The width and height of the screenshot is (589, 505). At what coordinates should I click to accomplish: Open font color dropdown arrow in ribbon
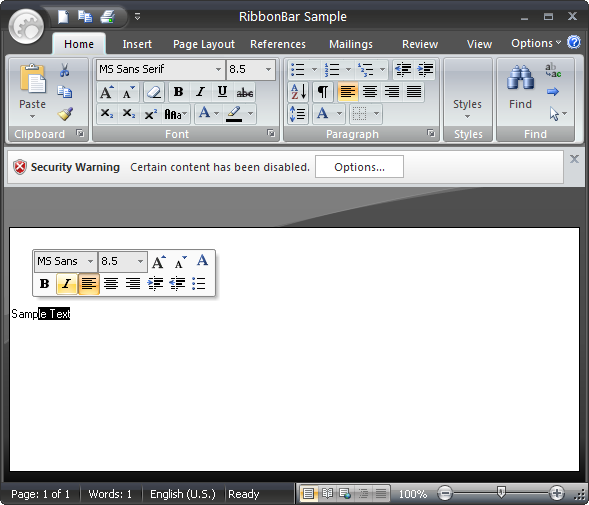[217, 113]
